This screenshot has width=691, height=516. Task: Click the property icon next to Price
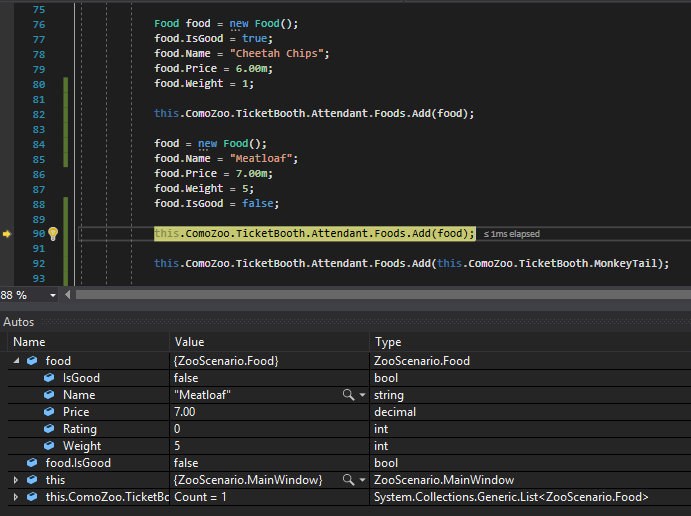click(x=50, y=412)
